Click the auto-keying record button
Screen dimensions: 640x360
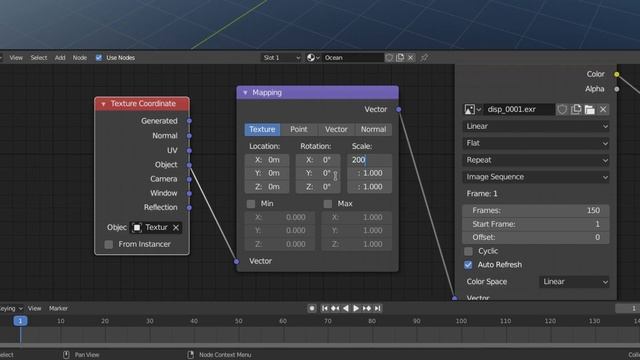[x=312, y=308]
